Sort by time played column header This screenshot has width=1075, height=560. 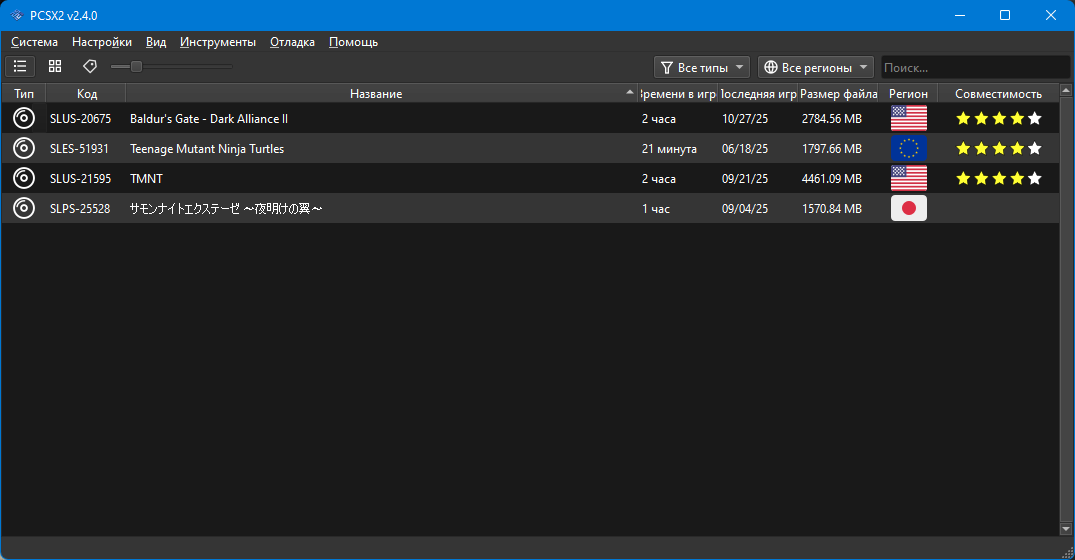[678, 93]
